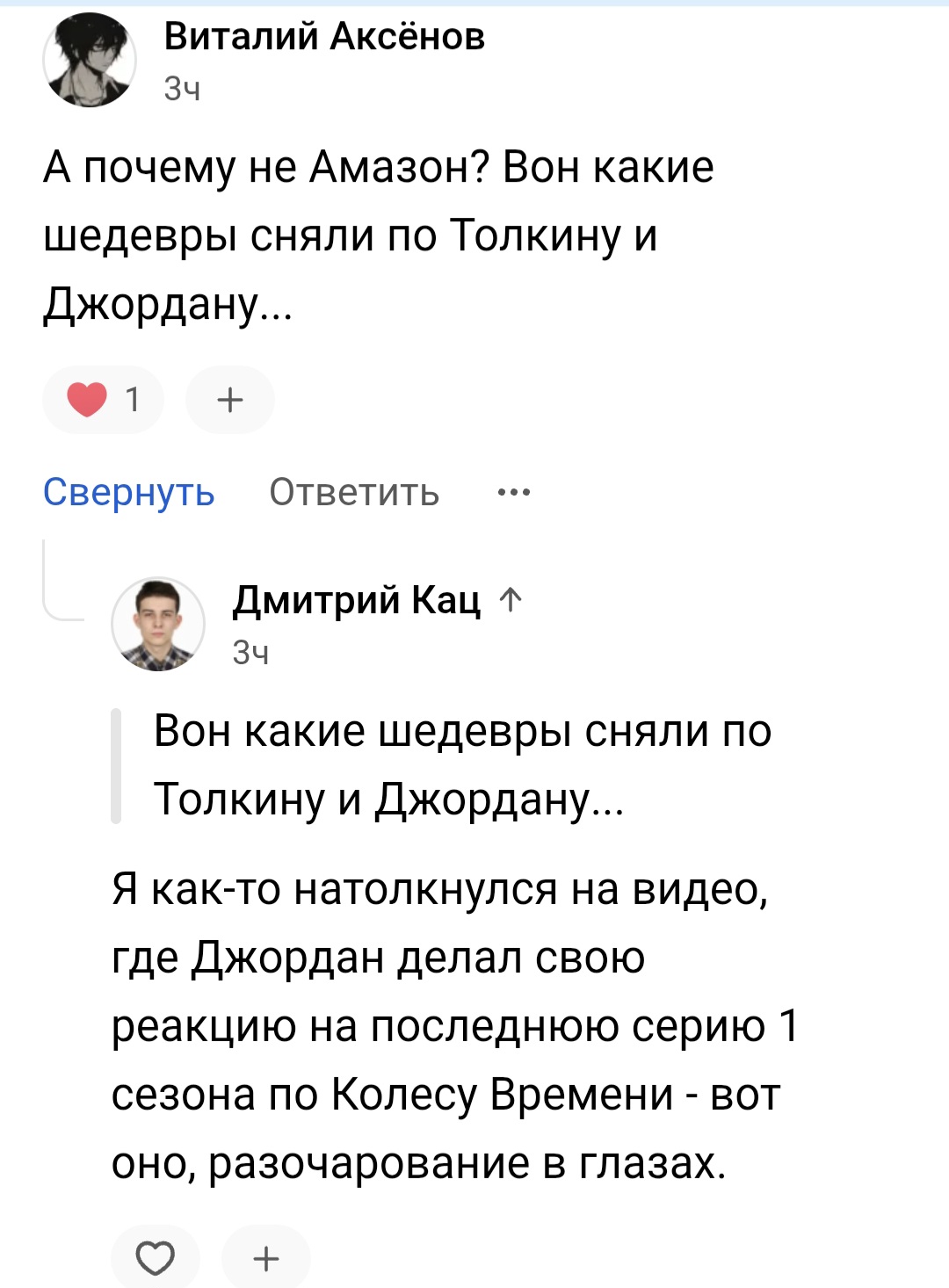Open the three-dot menu on the first comment
The width and height of the screenshot is (949, 1288).
pos(513,492)
